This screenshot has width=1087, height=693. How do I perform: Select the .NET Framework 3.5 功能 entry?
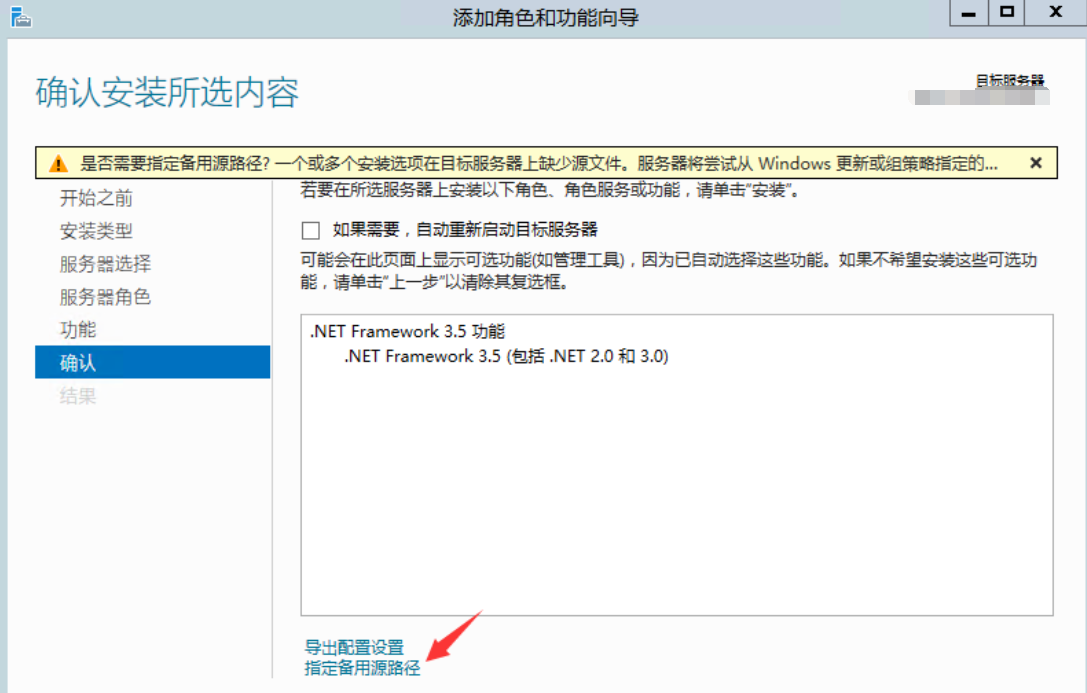(408, 331)
